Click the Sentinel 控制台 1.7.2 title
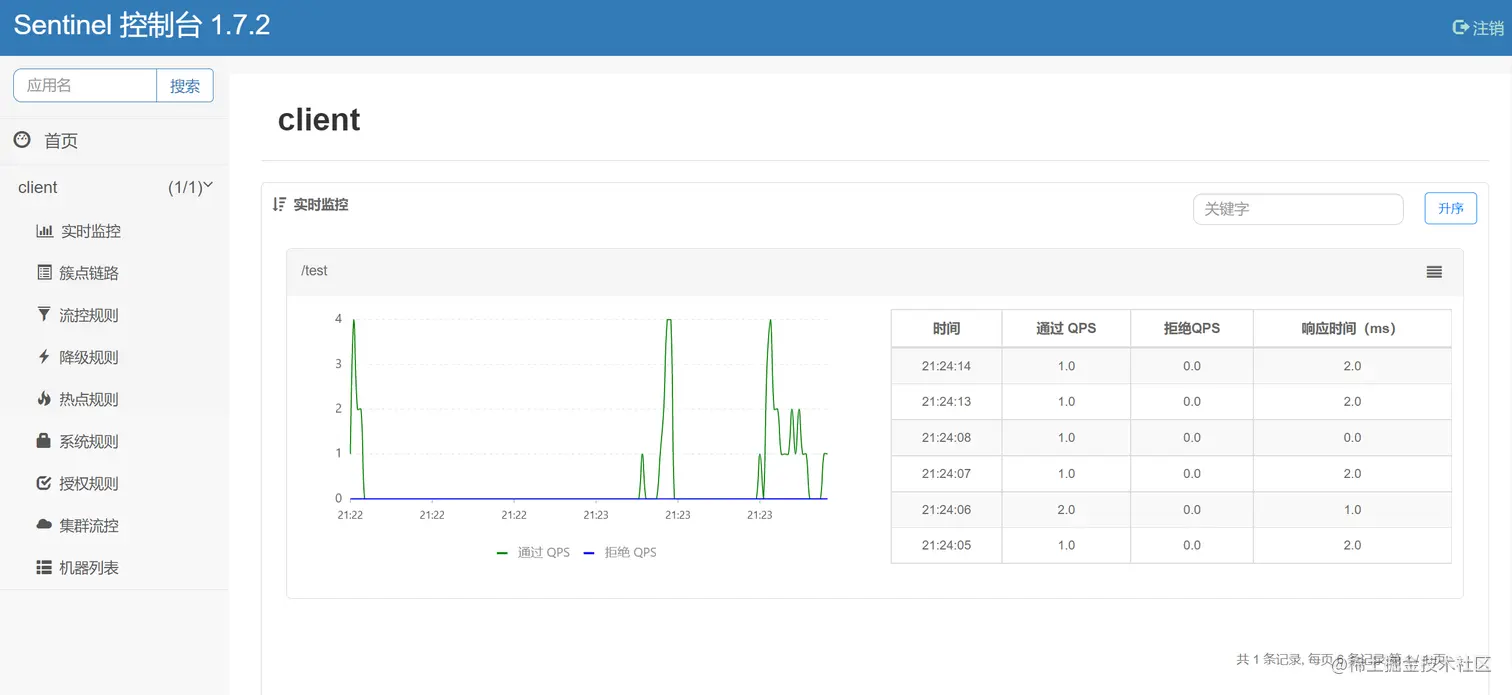The height and width of the screenshot is (695, 1512). click(x=142, y=25)
